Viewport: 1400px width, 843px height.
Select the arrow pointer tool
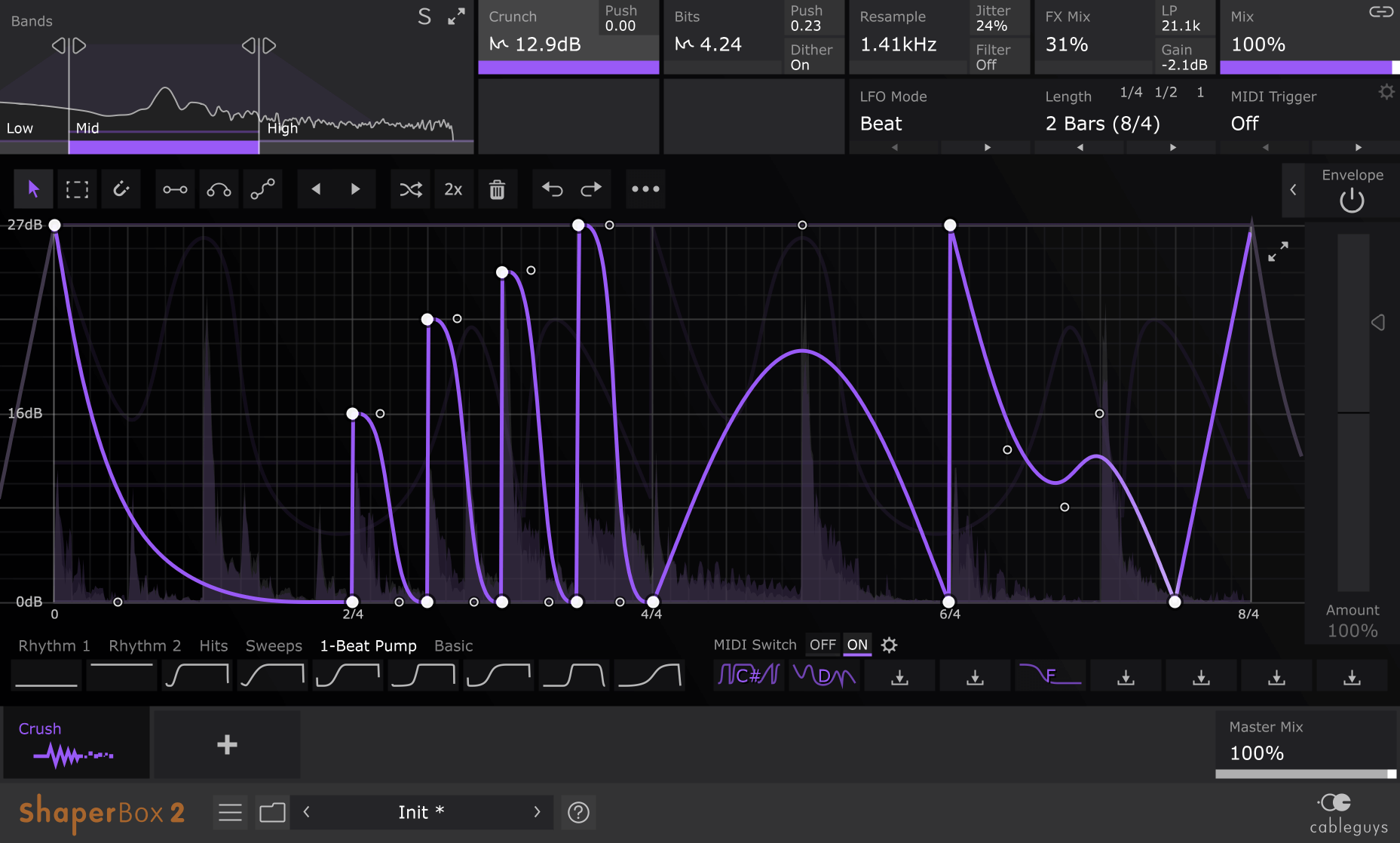[33, 189]
